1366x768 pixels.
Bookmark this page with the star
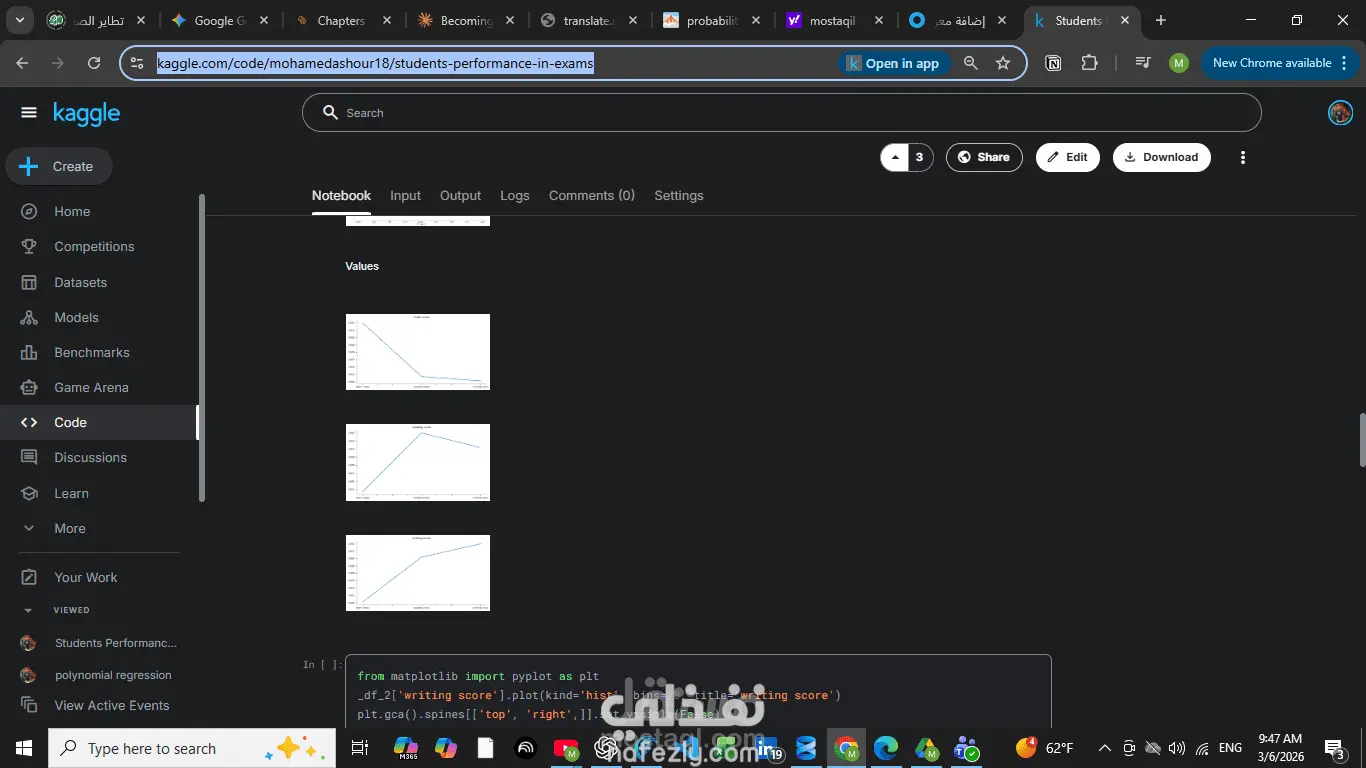click(1003, 63)
